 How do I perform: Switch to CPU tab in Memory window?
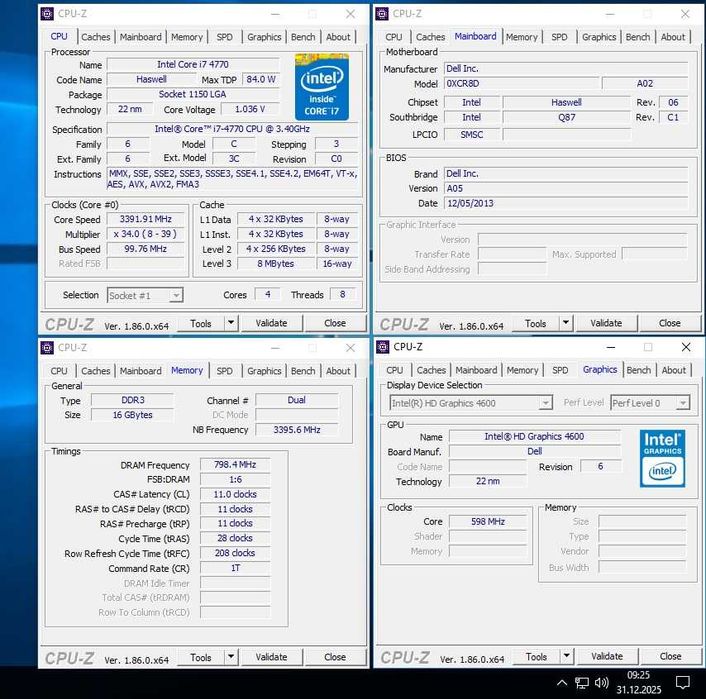coord(59,371)
